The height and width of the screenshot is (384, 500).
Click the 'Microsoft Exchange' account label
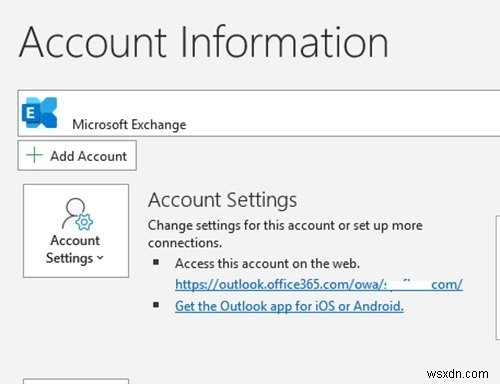[129, 125]
